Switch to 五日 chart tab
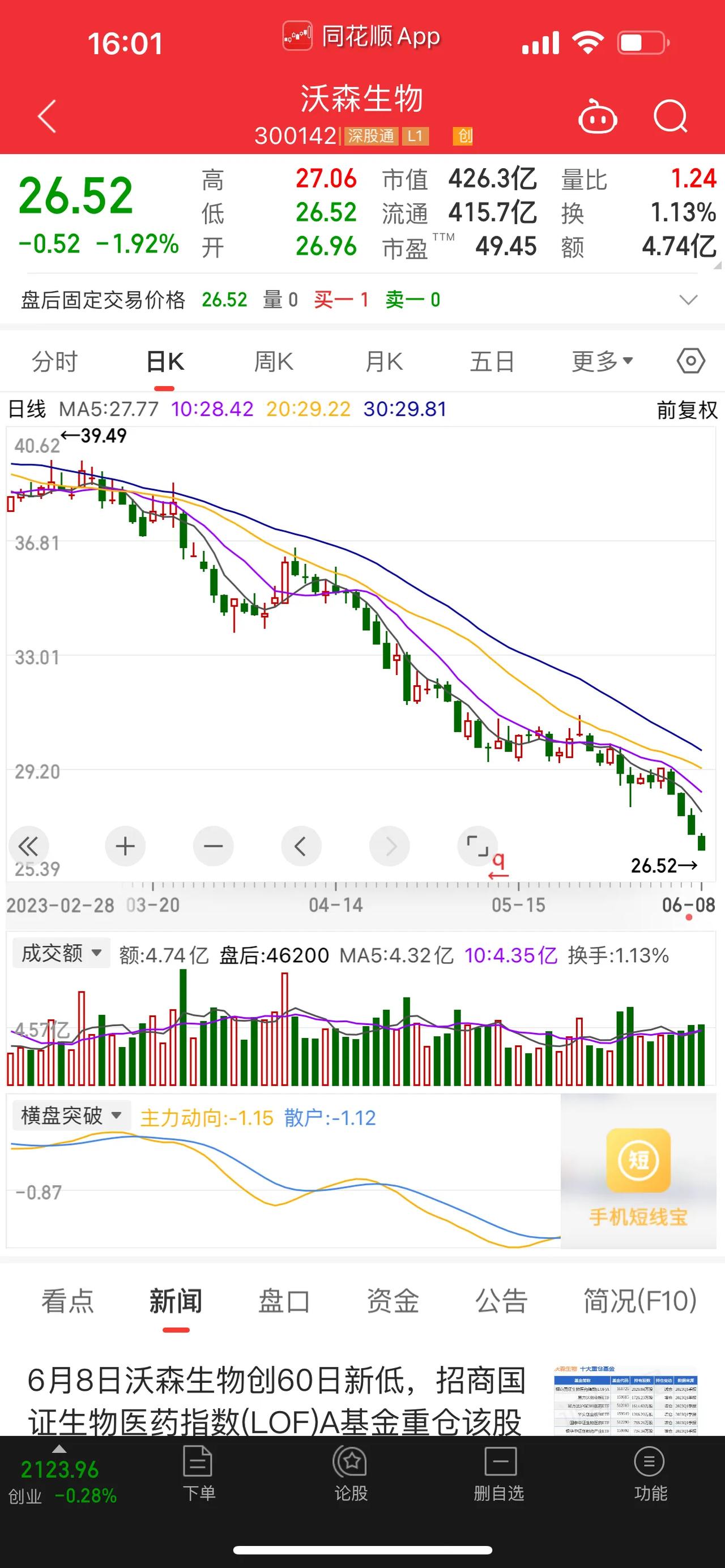The height and width of the screenshot is (1568, 725). pyautogui.click(x=492, y=362)
